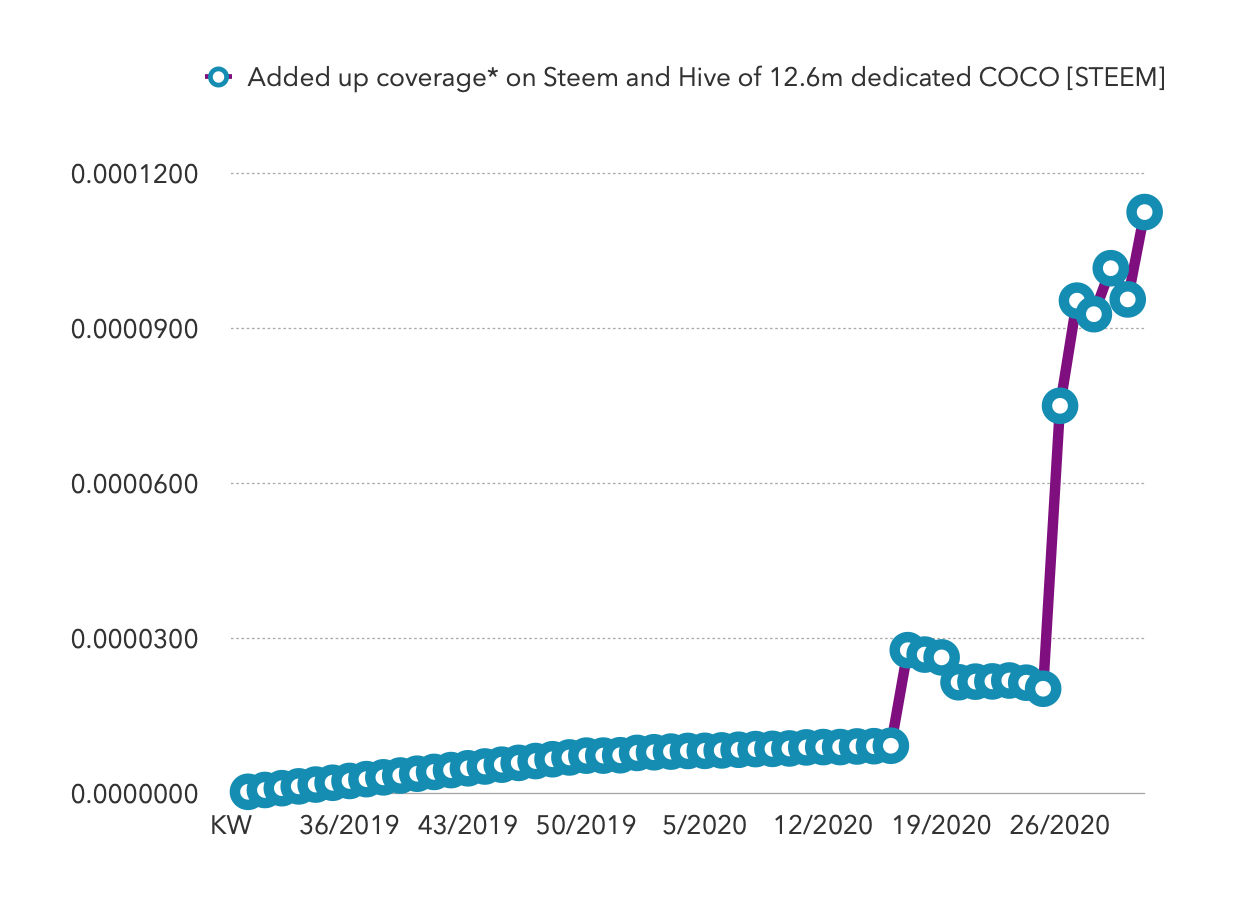Image resolution: width=1240 pixels, height=908 pixels.
Task: Select the data point just below 0.0000300 gridline peak
Action: 907,650
